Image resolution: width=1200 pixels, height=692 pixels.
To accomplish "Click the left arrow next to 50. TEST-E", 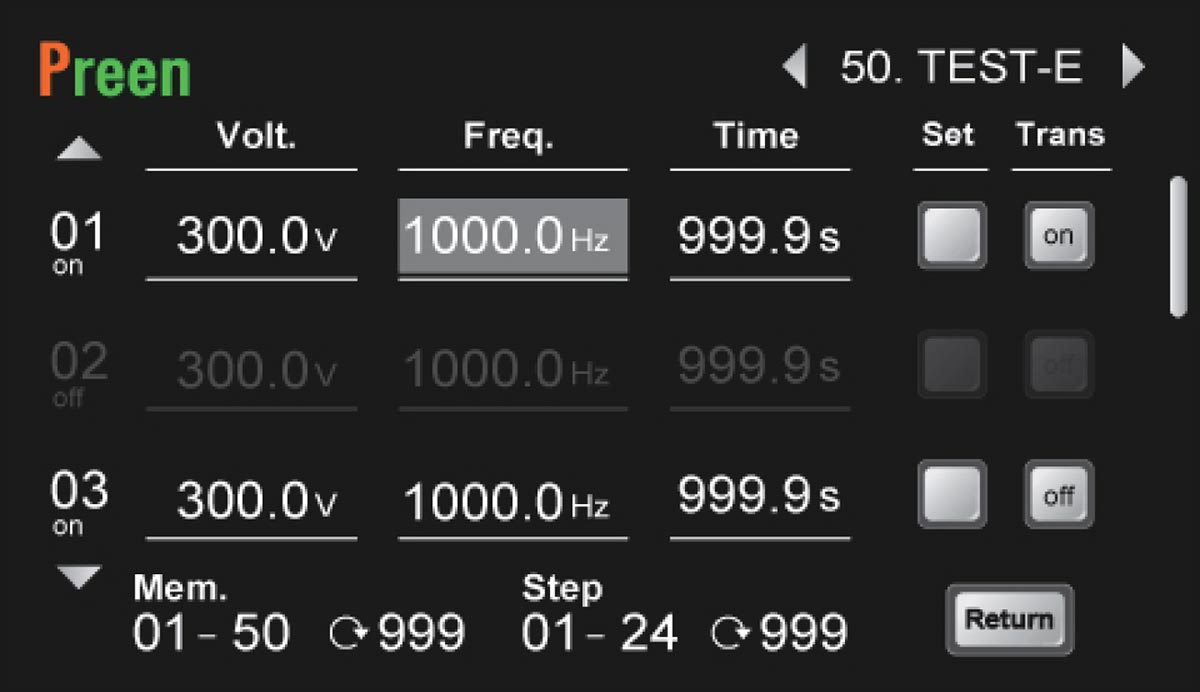I will 795,68.
